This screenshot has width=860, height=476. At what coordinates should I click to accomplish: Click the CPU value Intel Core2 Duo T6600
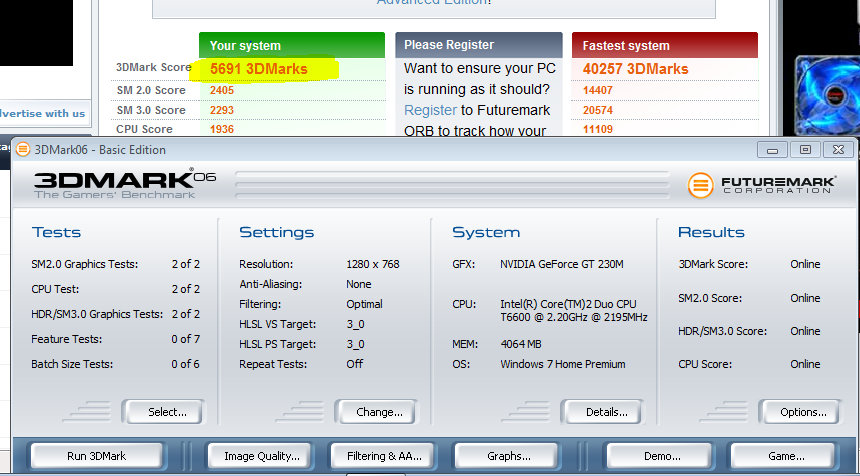coord(574,310)
